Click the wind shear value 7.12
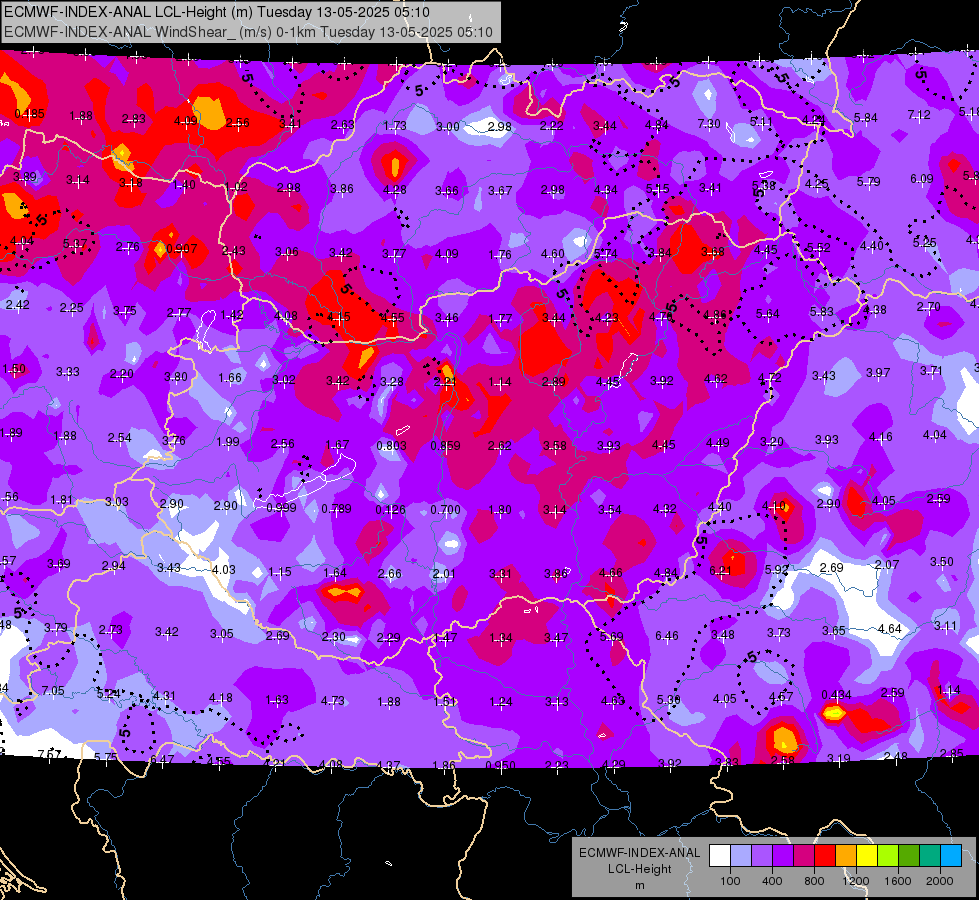The width and height of the screenshot is (979, 900). point(919,115)
